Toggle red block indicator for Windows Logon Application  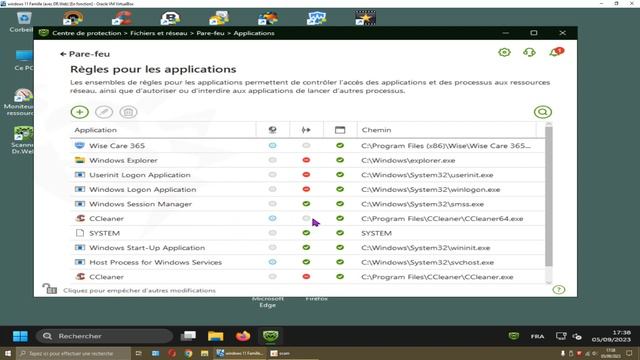click(306, 189)
